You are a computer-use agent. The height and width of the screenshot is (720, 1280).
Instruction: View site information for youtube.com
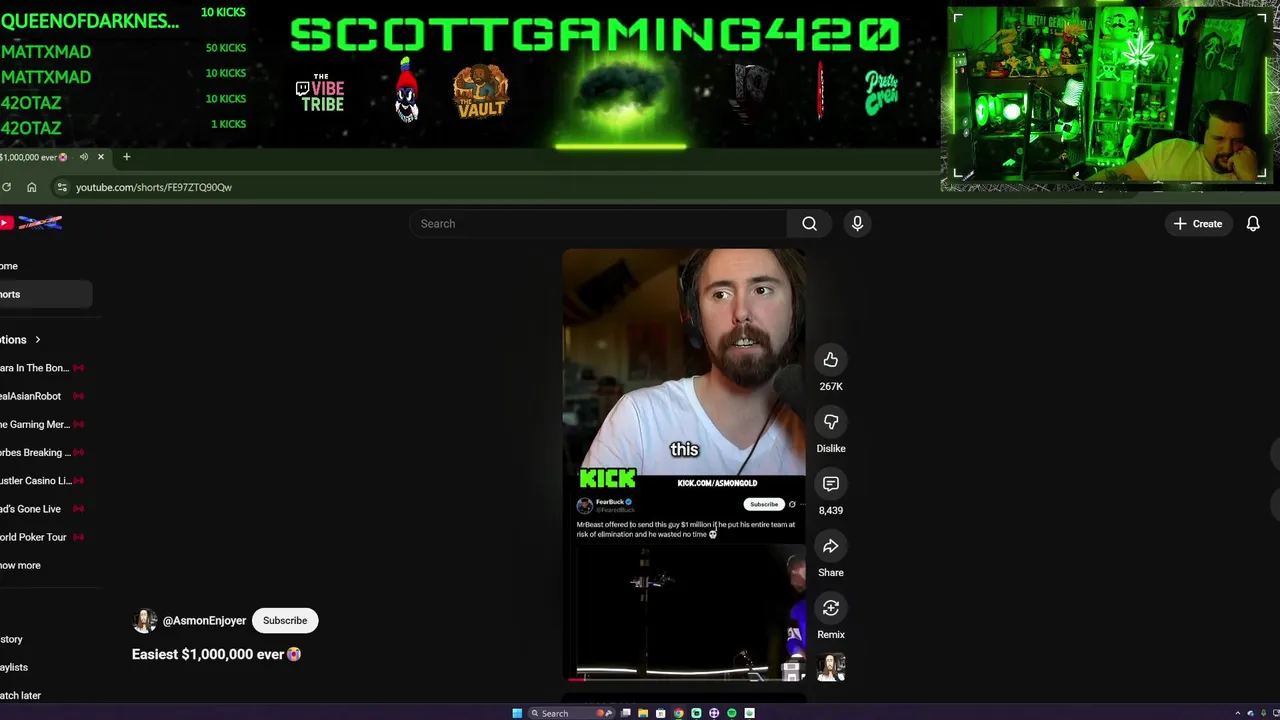point(62,187)
